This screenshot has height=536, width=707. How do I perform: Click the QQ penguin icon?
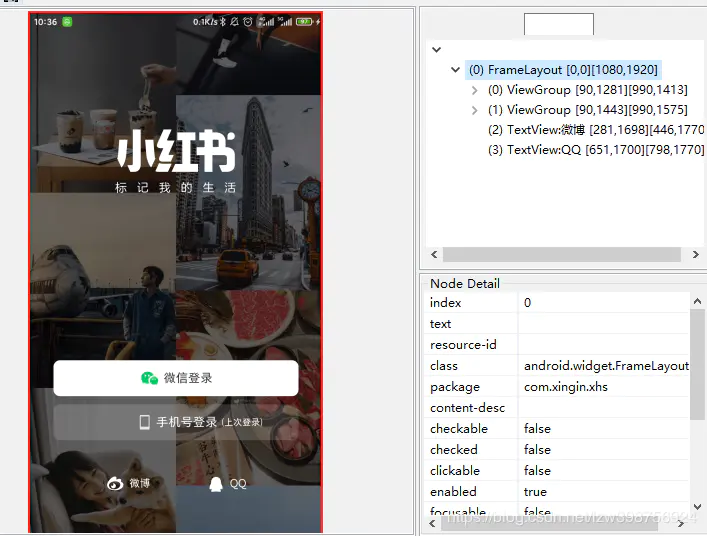click(x=216, y=484)
